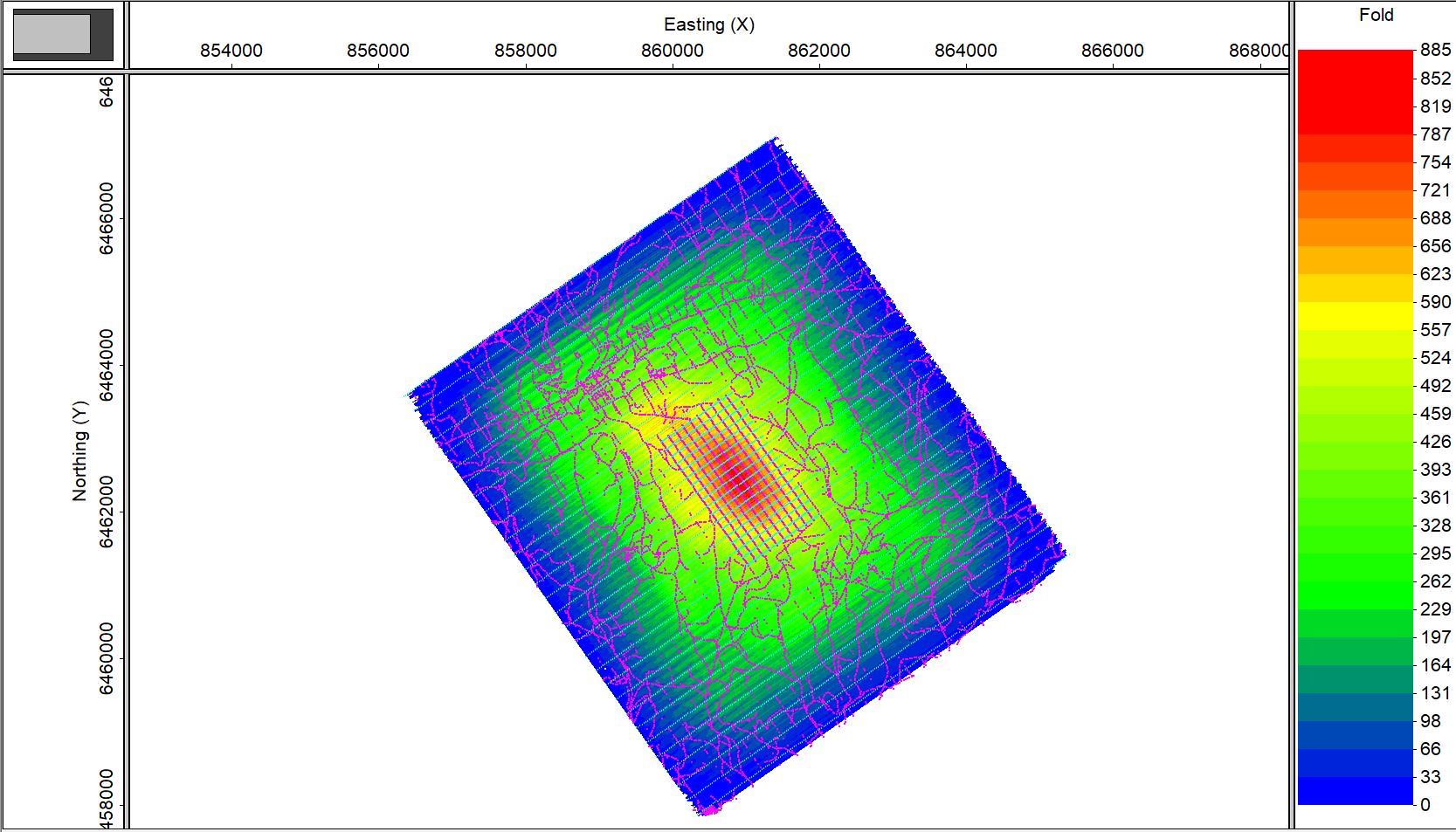Click the 0 minimum color bar label
This screenshot has height=832, width=1456.
pyautogui.click(x=1425, y=805)
